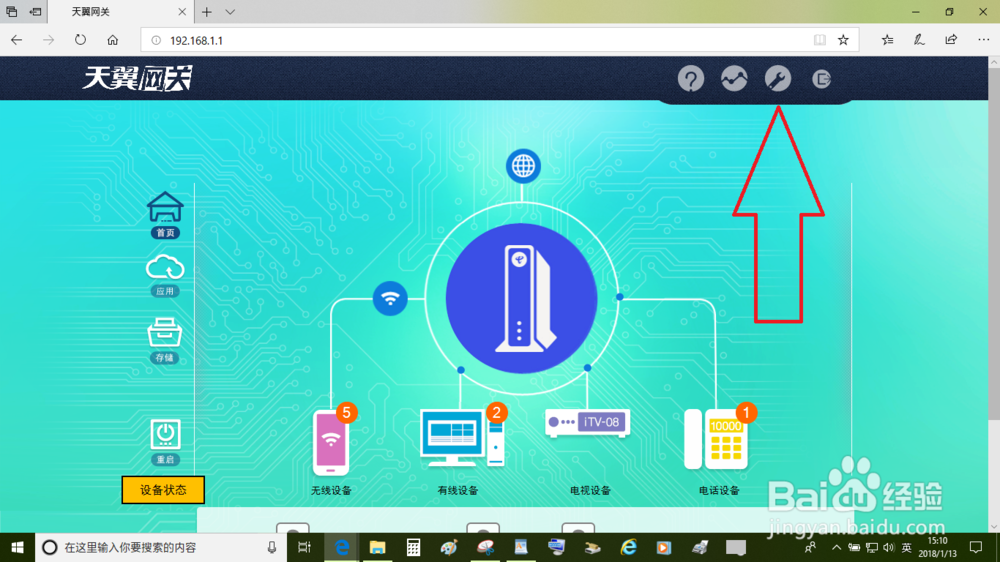Open the network diagnostics wave icon
This screenshot has width=1000, height=562.
click(x=734, y=79)
